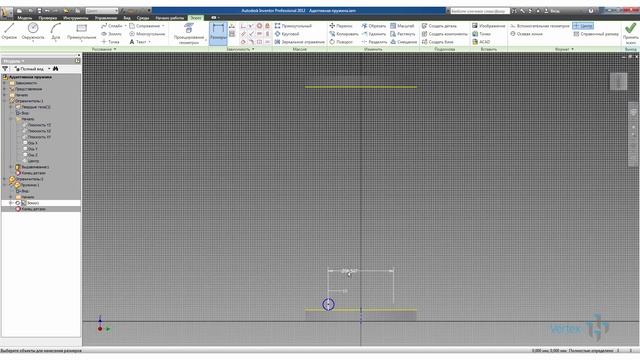
Task: Select the Отрезок (Line) tool
Action: click(9, 31)
